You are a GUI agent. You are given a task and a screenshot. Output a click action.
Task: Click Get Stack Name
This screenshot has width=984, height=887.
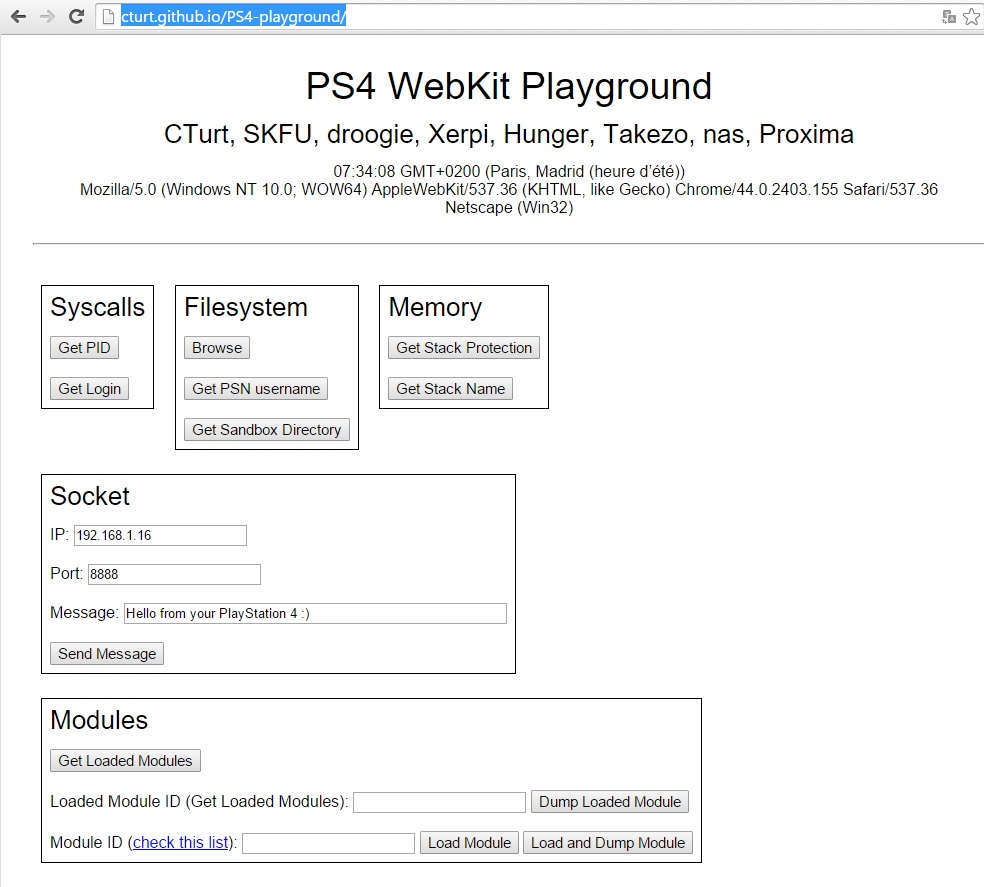(x=450, y=389)
